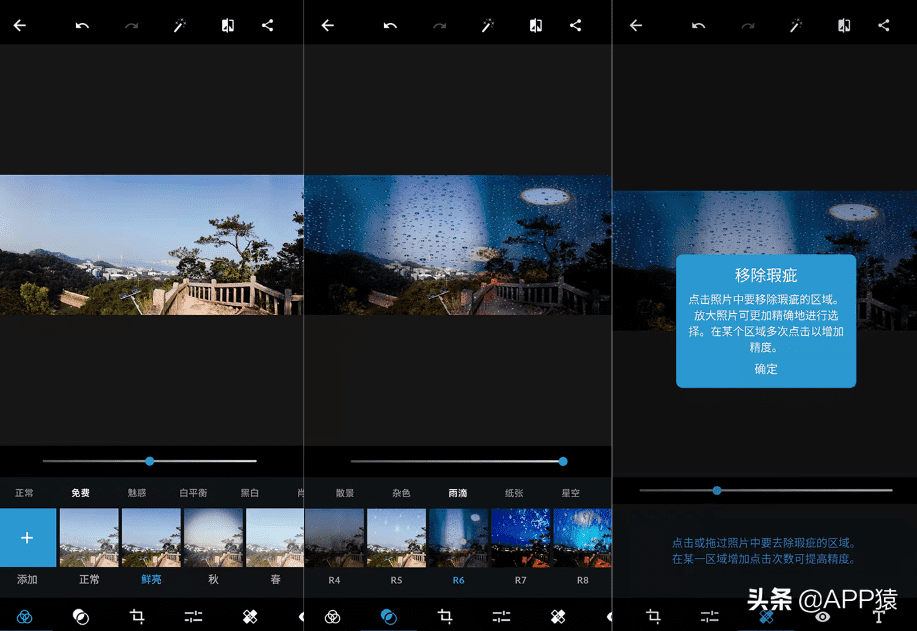The image size is (917, 631).
Task: Undo last edit in left panel
Action: coord(82,25)
